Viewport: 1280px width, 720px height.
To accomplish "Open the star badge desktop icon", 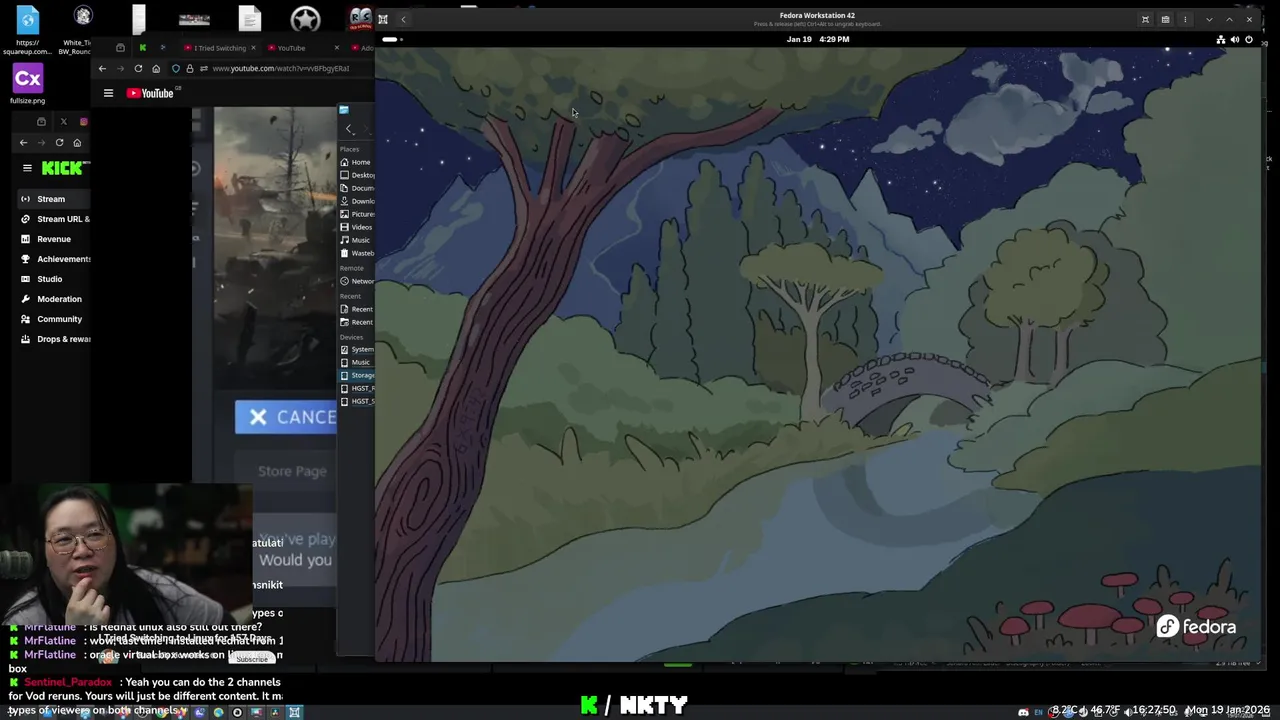I will point(305,19).
